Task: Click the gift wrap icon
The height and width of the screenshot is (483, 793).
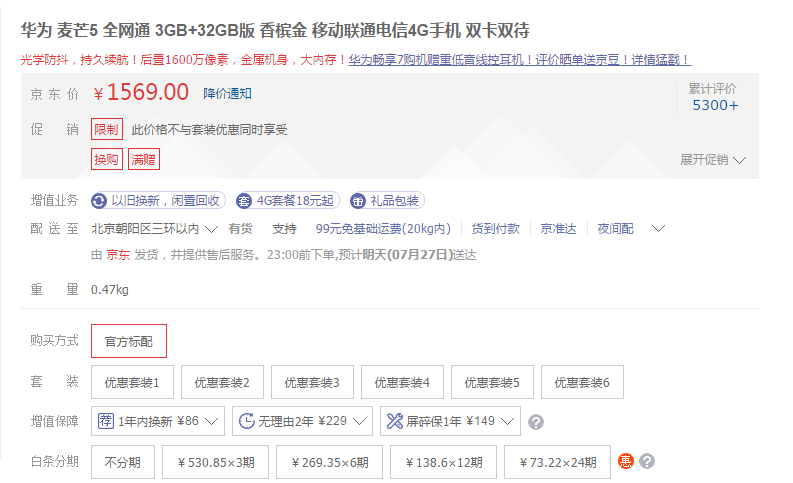Action: [x=358, y=201]
